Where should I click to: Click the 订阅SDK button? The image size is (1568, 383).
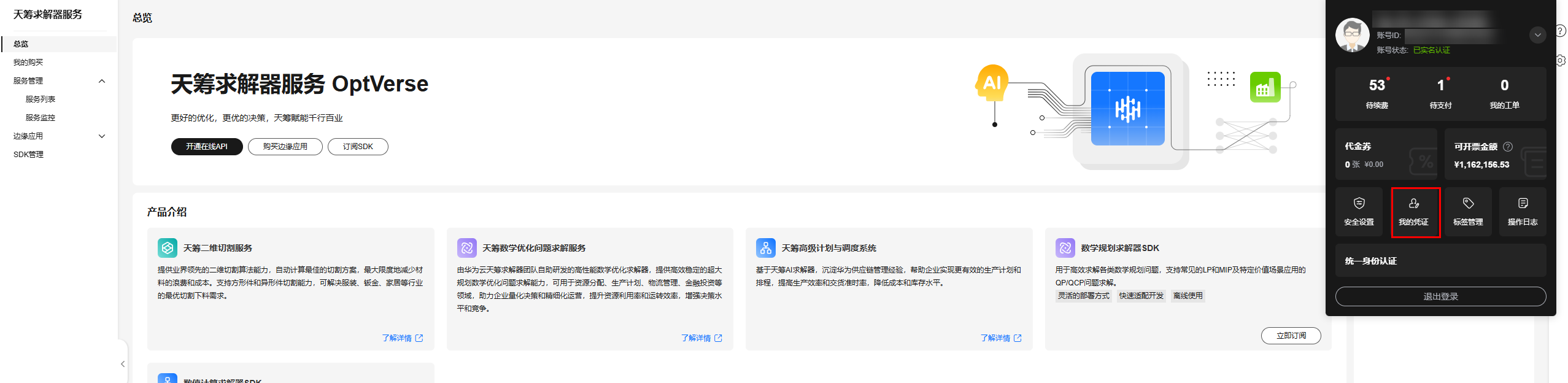click(358, 147)
